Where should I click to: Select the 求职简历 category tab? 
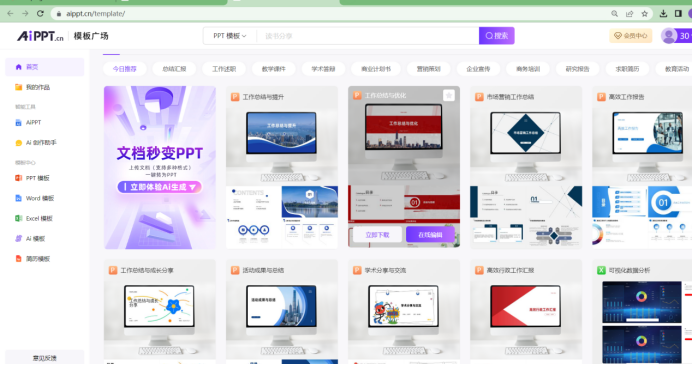(627, 69)
